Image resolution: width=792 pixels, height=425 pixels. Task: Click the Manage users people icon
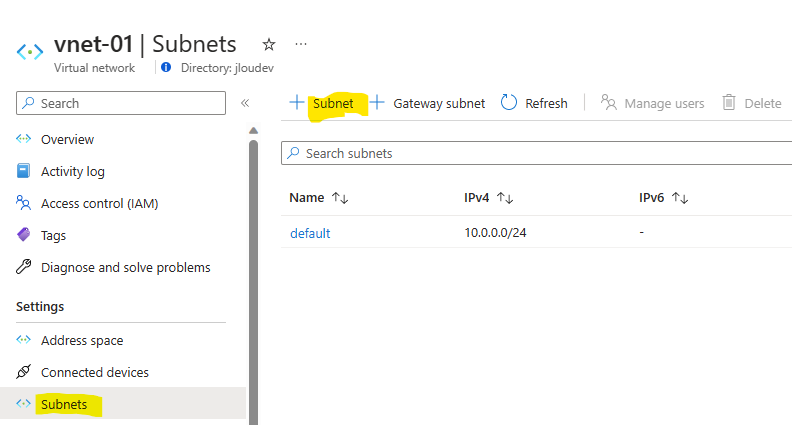[x=608, y=102]
